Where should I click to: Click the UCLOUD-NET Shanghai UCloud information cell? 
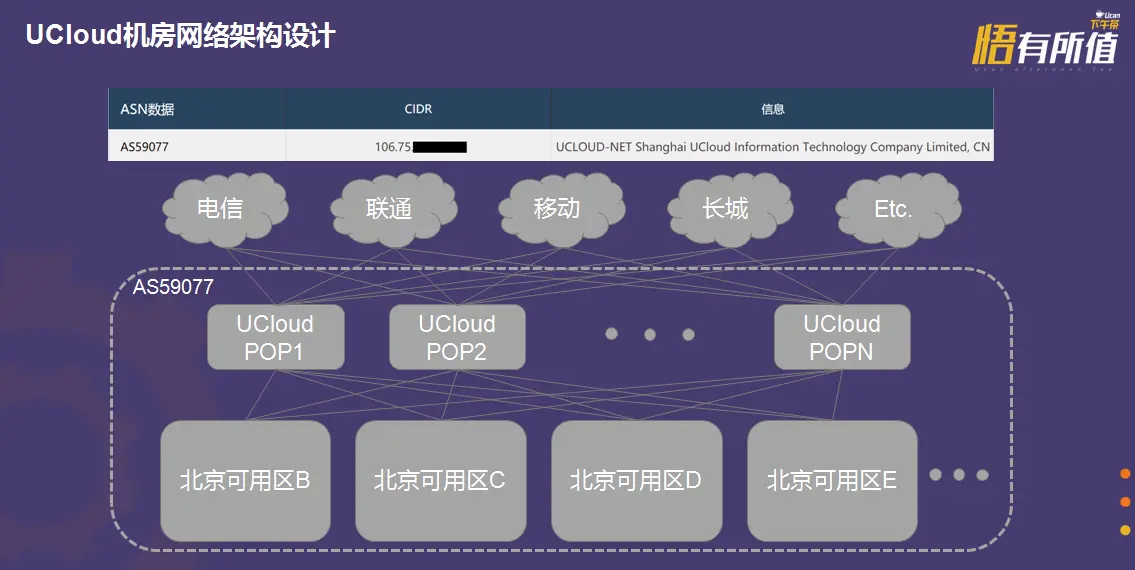tap(772, 146)
